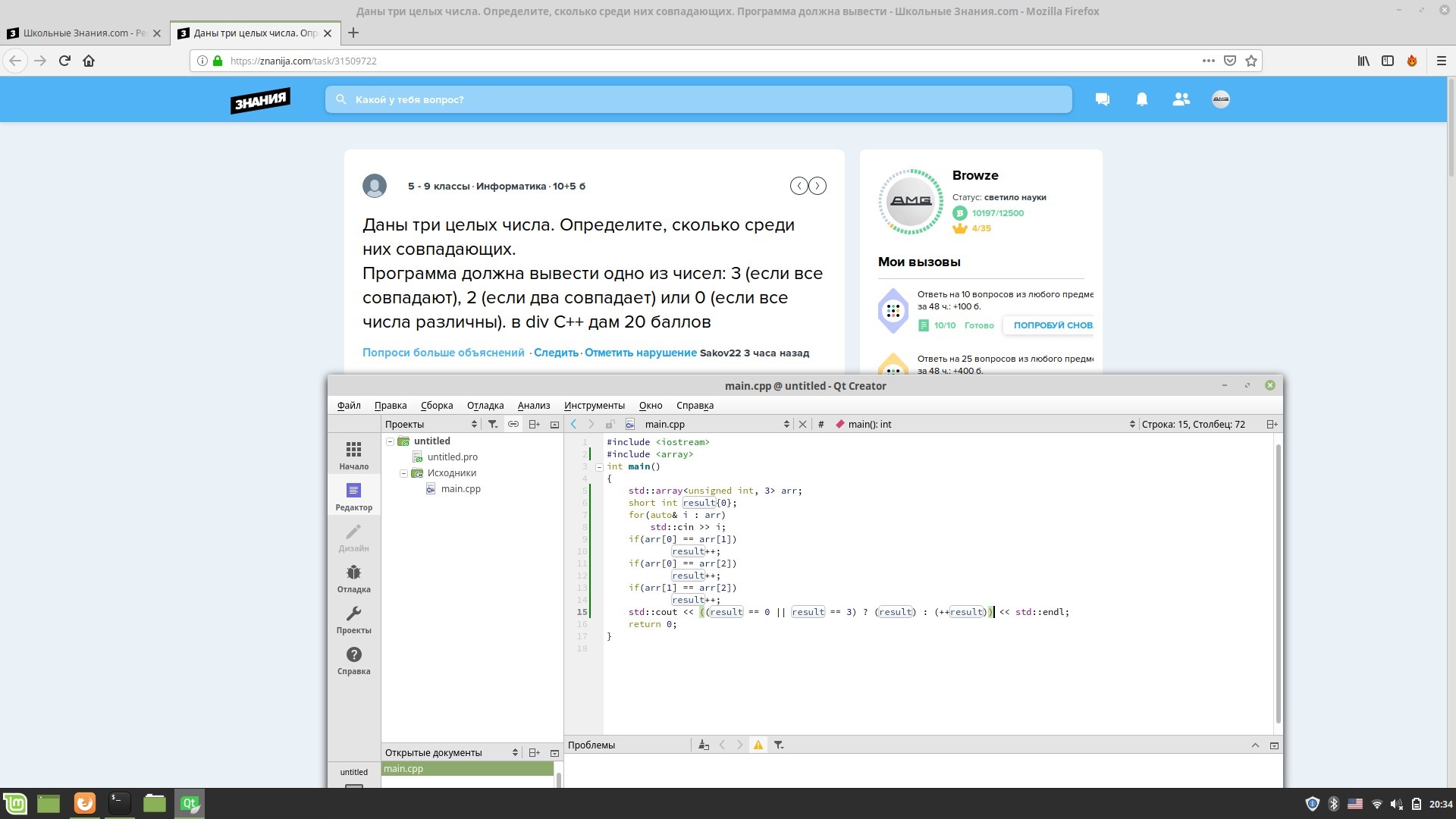Open the Справка help mode icon

pyautogui.click(x=353, y=660)
